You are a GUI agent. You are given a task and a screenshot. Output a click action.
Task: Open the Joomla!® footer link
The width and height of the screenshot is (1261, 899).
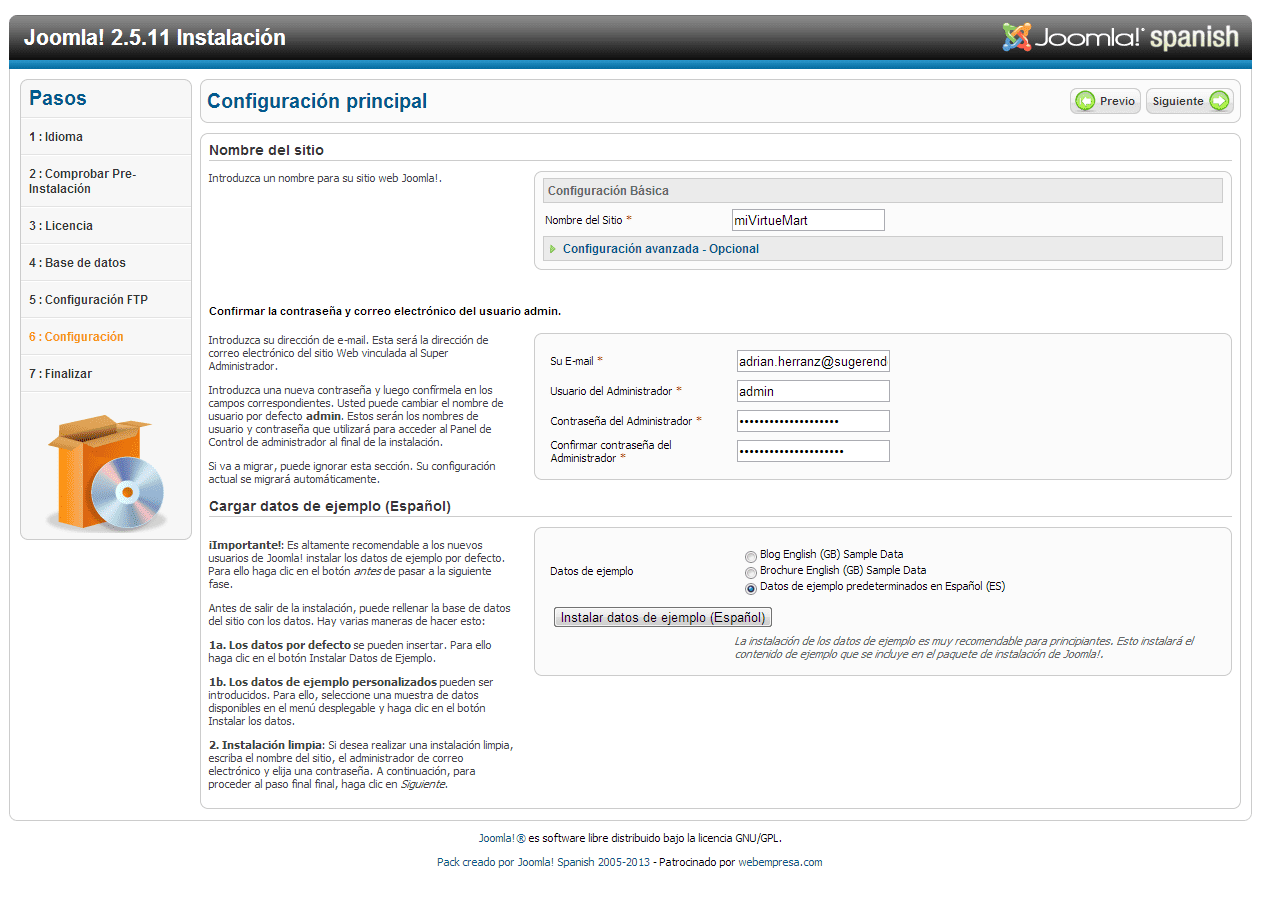[x=502, y=838]
